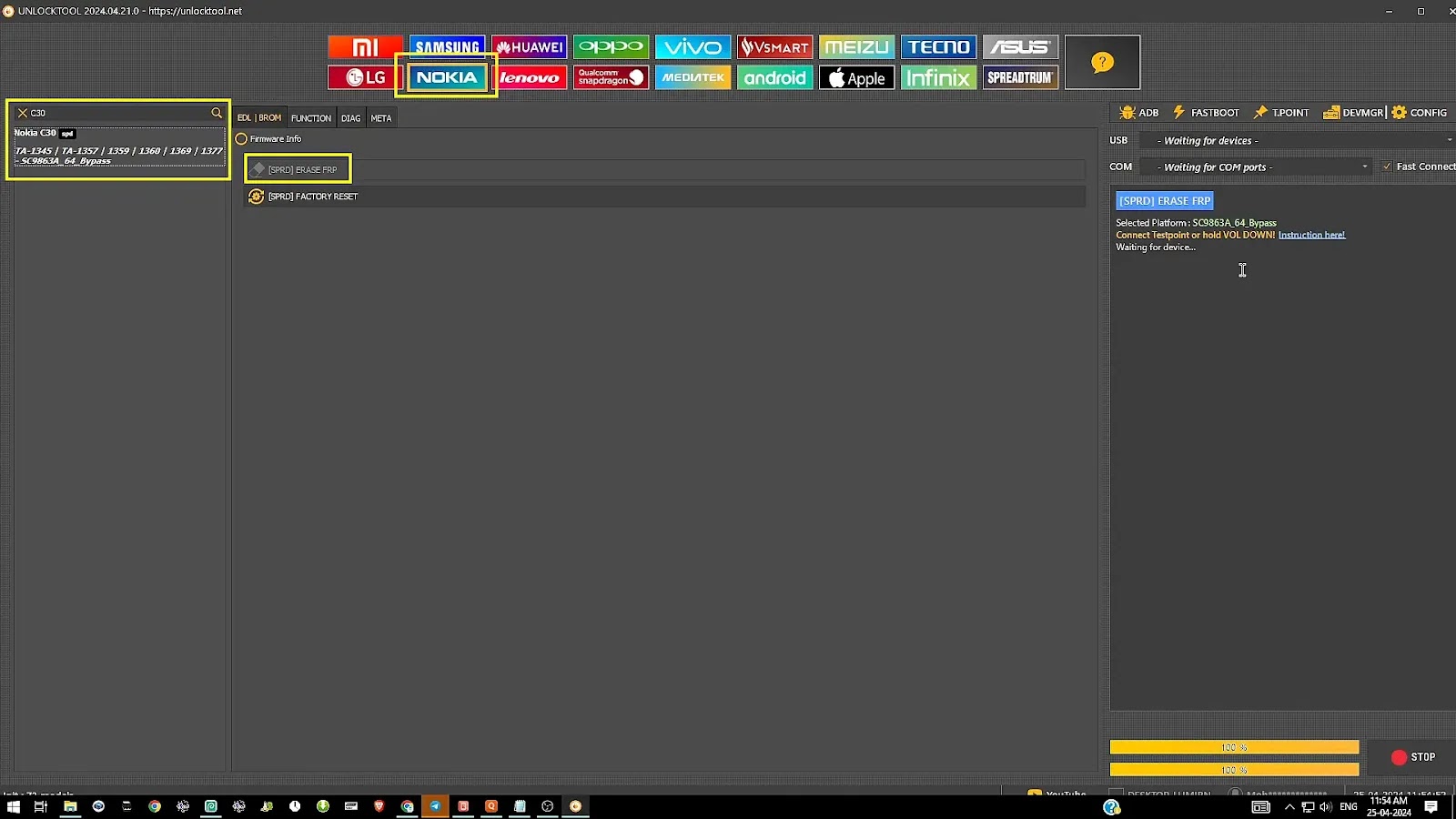Select the Firmware Info radio option
Screen dimensions: 1456x819
(268, 139)
